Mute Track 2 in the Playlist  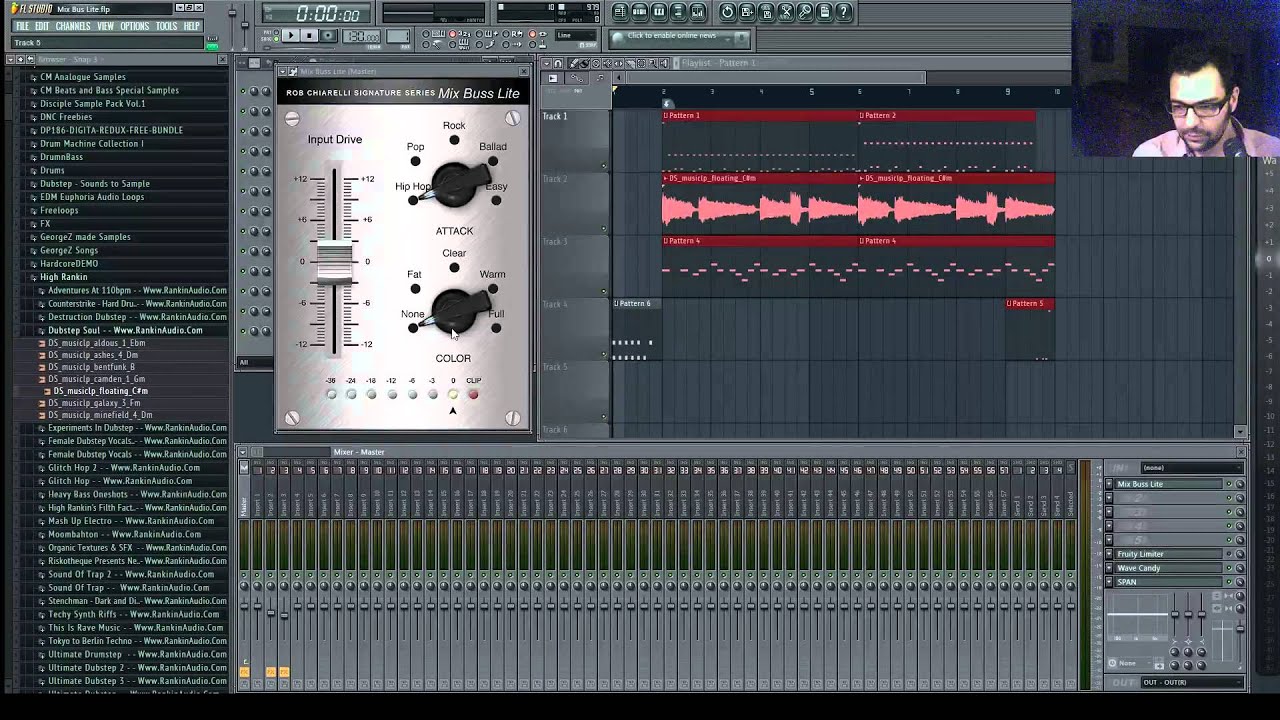604,228
